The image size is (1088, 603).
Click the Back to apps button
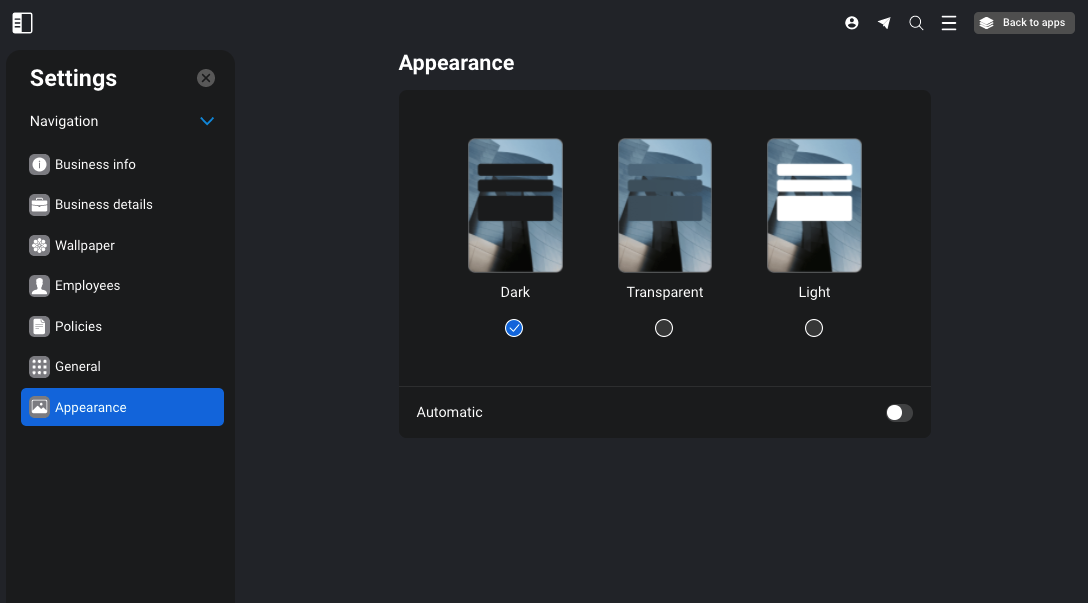point(1024,23)
